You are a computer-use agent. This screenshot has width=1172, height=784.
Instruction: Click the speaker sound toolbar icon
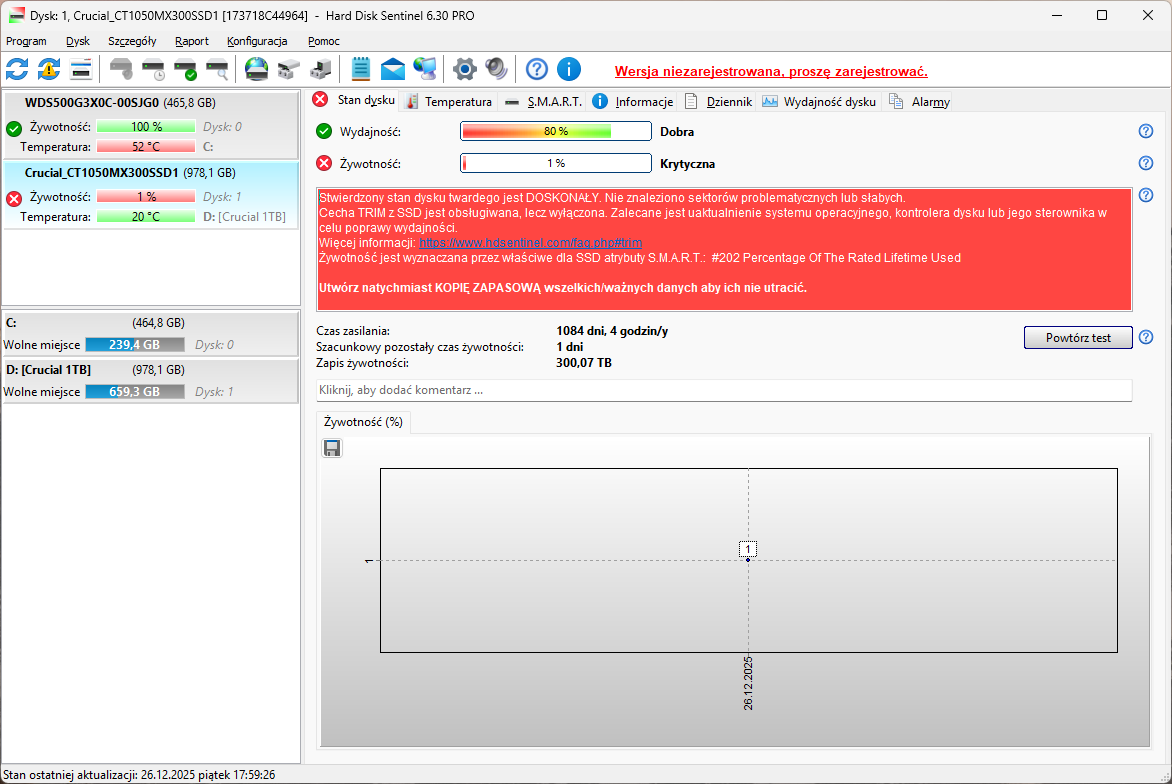(x=496, y=70)
